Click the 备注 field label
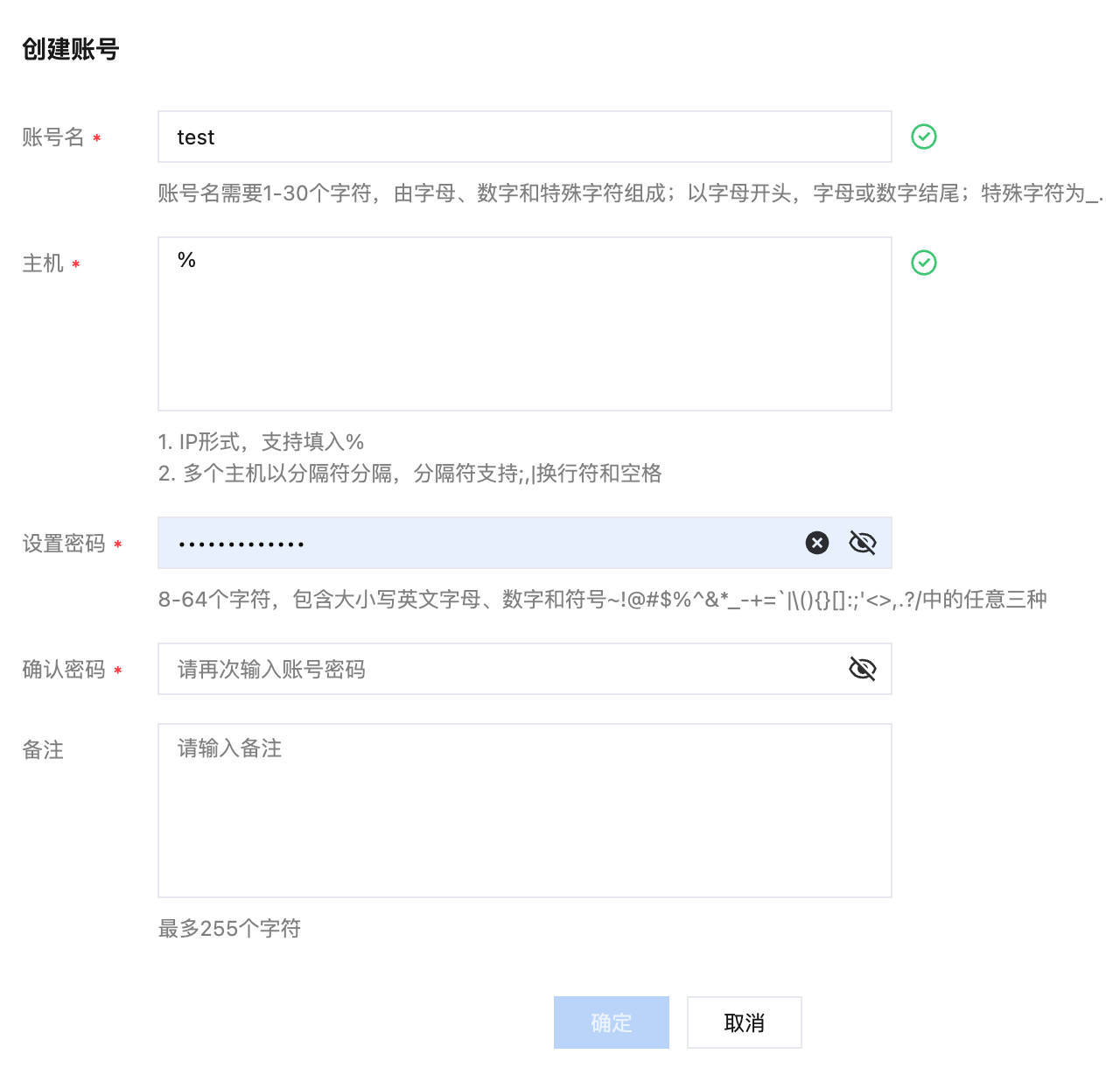The width and height of the screenshot is (1120, 1082). (43, 750)
